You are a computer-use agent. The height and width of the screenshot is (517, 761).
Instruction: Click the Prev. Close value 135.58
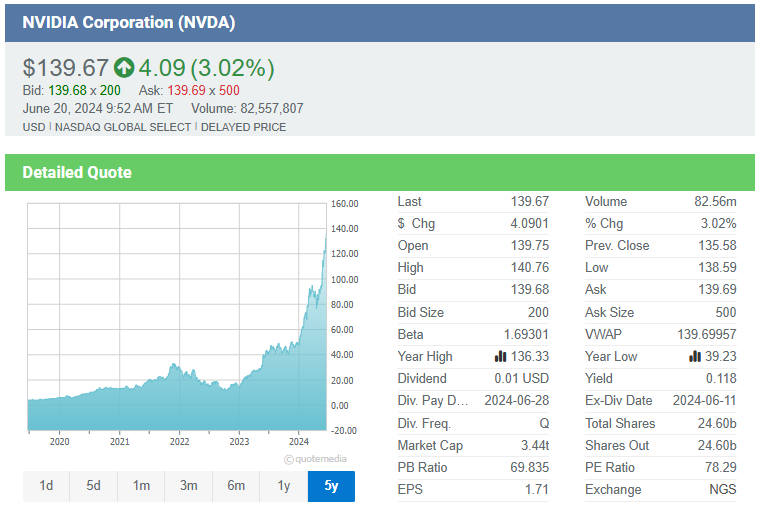click(717, 245)
